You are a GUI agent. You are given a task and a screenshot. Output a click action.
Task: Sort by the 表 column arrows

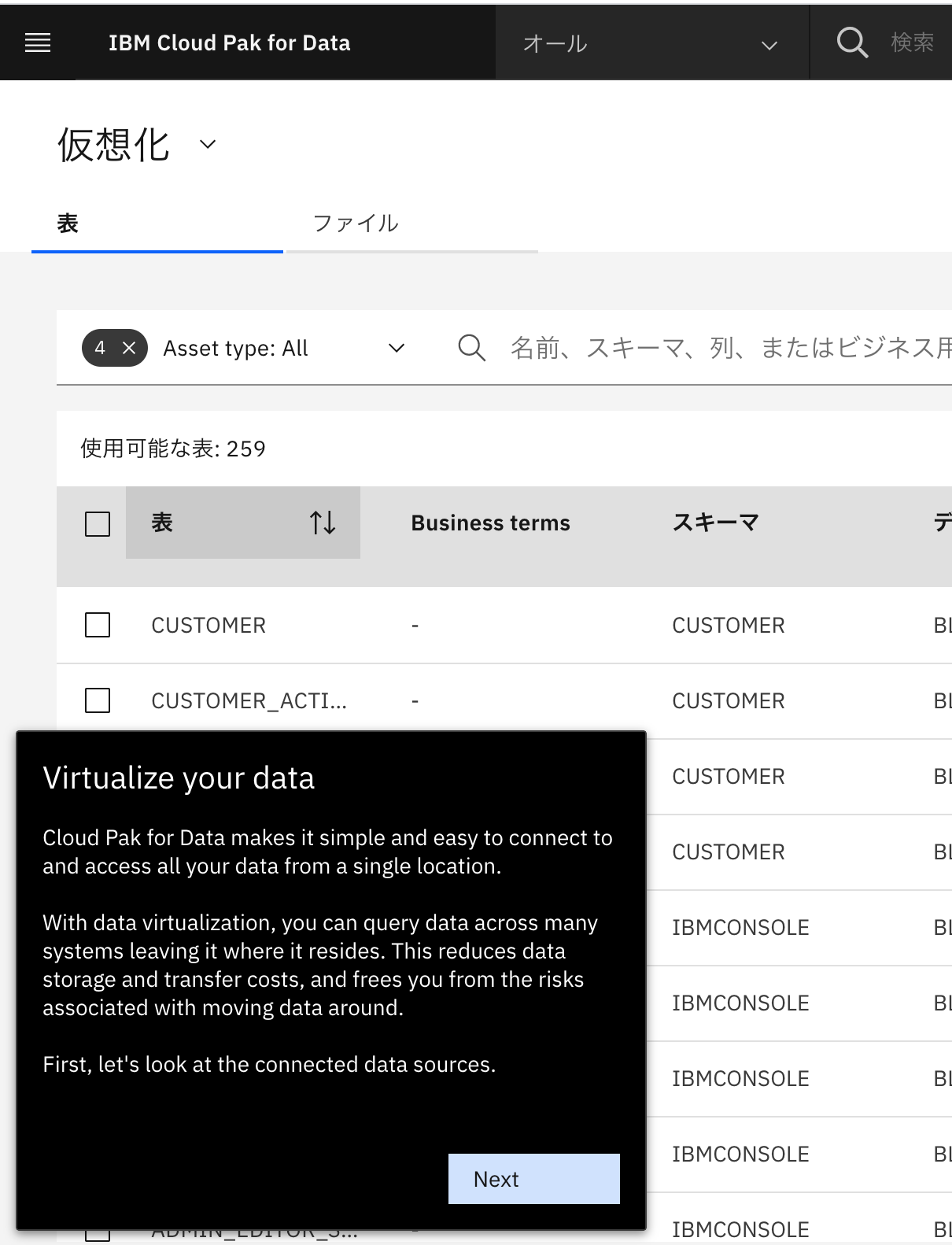323,523
